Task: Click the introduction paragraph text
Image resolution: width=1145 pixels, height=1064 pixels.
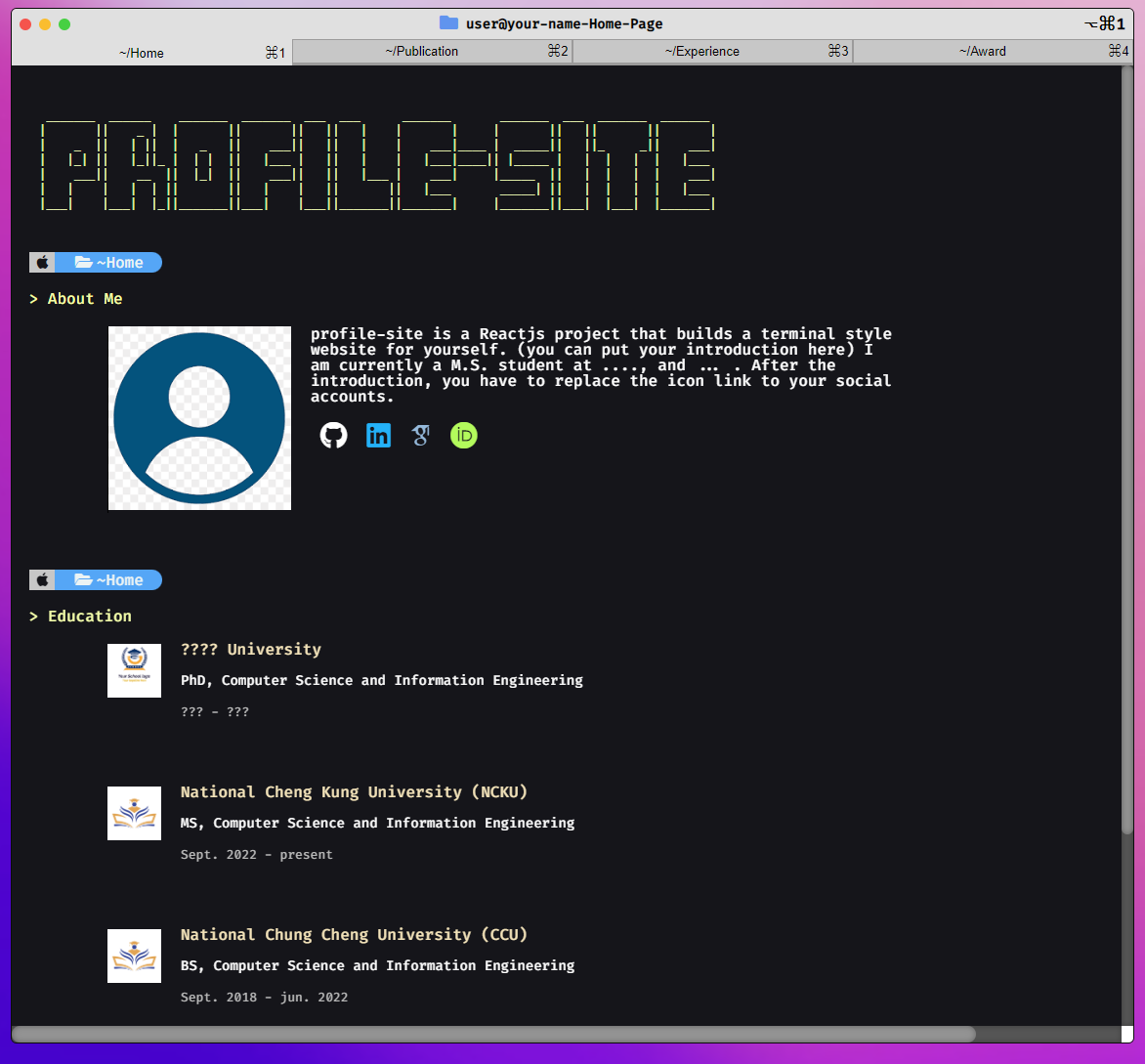Action: tap(601, 364)
